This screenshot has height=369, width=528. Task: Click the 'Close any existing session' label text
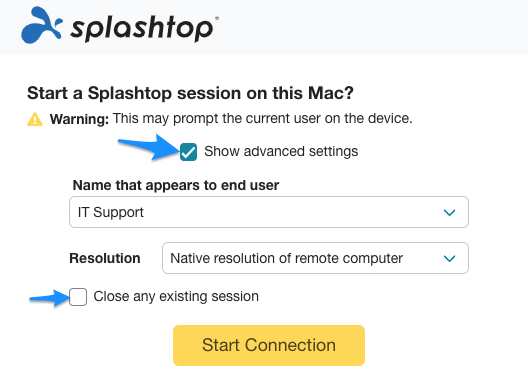176,297
